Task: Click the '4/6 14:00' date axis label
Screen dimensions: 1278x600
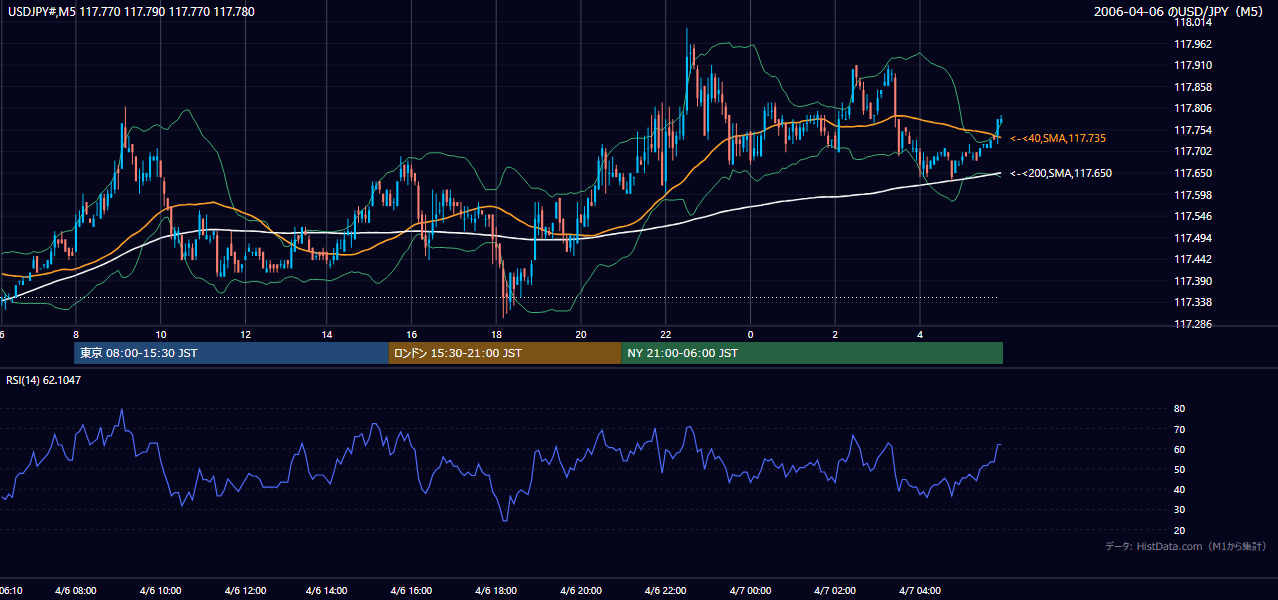Action: (326, 591)
